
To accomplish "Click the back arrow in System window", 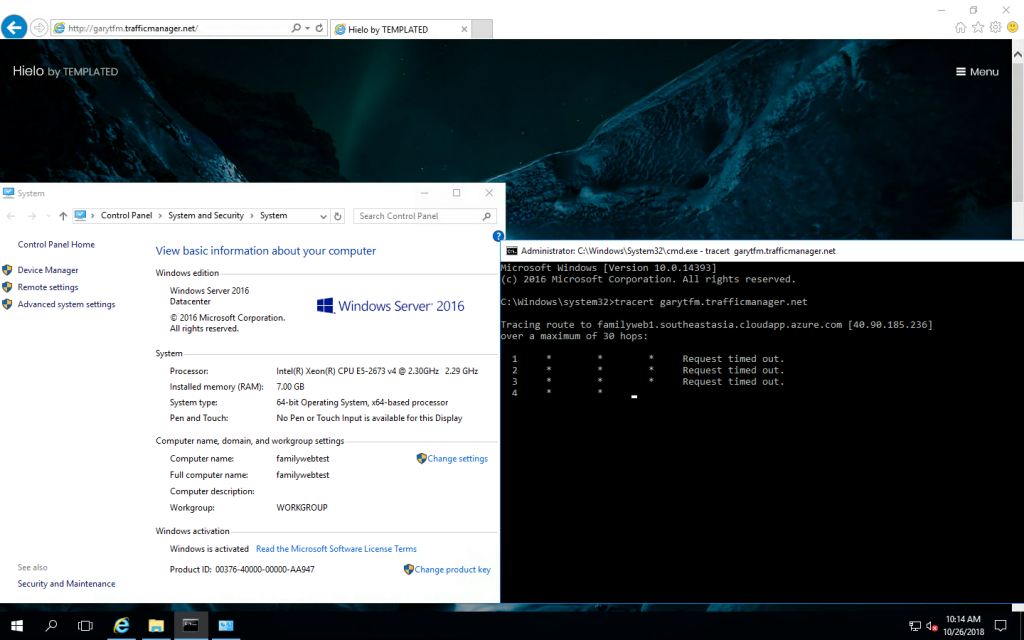I will pyautogui.click(x=11, y=216).
